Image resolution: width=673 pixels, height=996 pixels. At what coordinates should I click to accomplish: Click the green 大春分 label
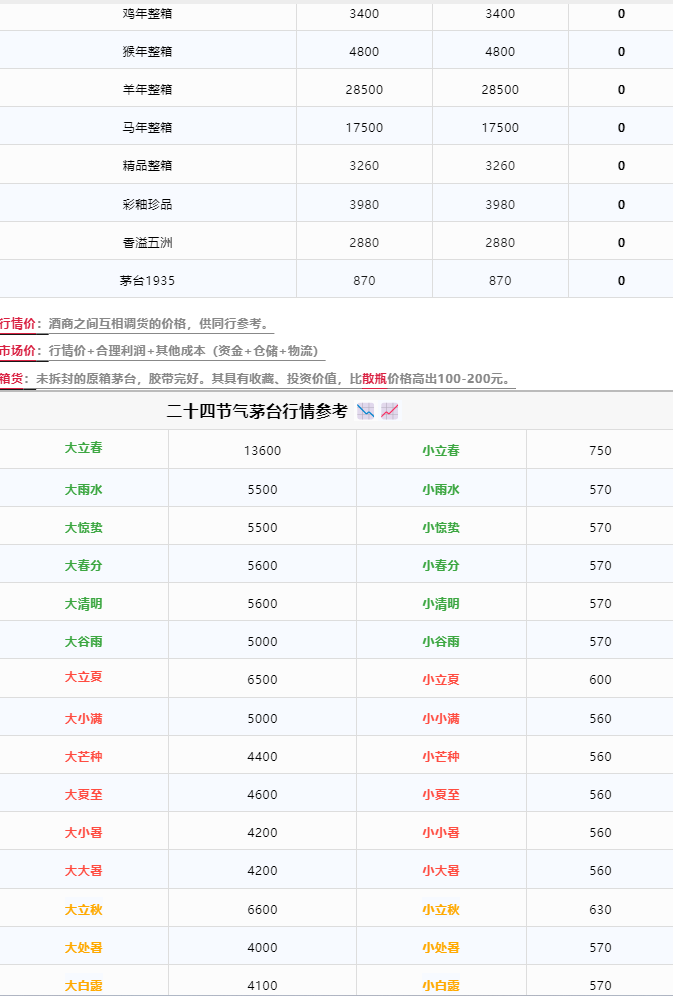83,566
